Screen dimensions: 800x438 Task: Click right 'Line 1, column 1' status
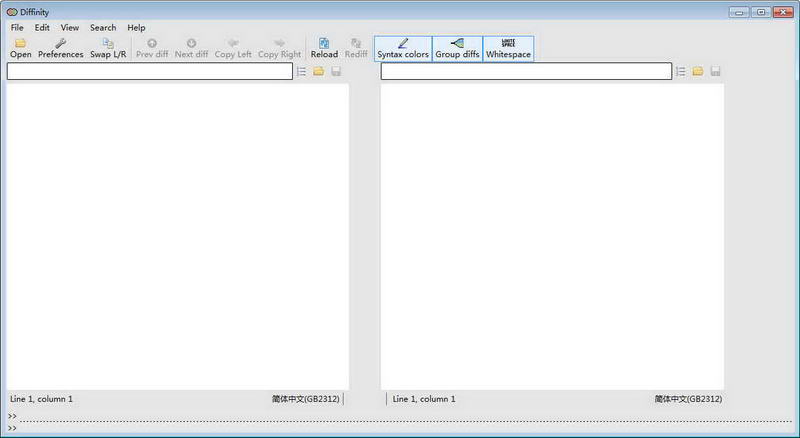click(x=424, y=399)
